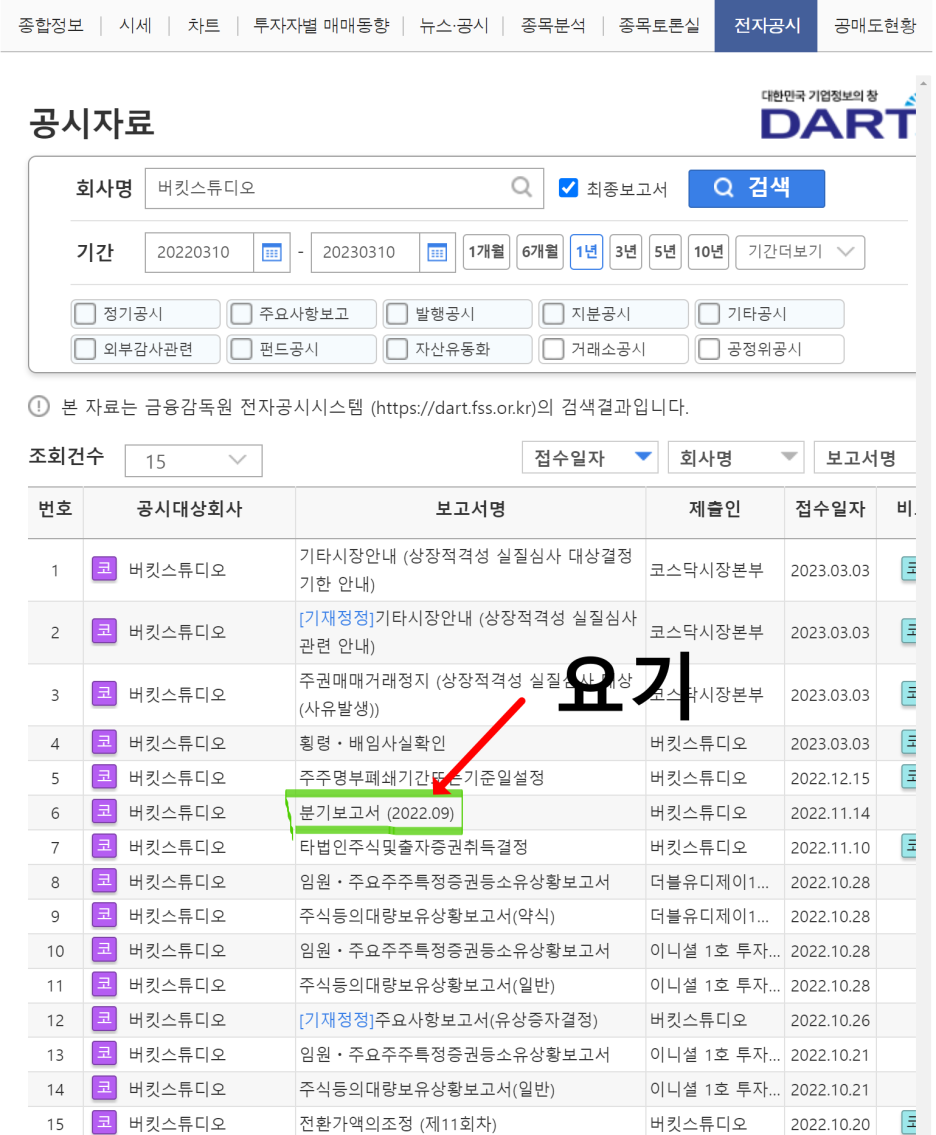Image resolution: width=936 pixels, height=1135 pixels.
Task: Click the 2022.11.14 date cell
Action: tap(830, 813)
